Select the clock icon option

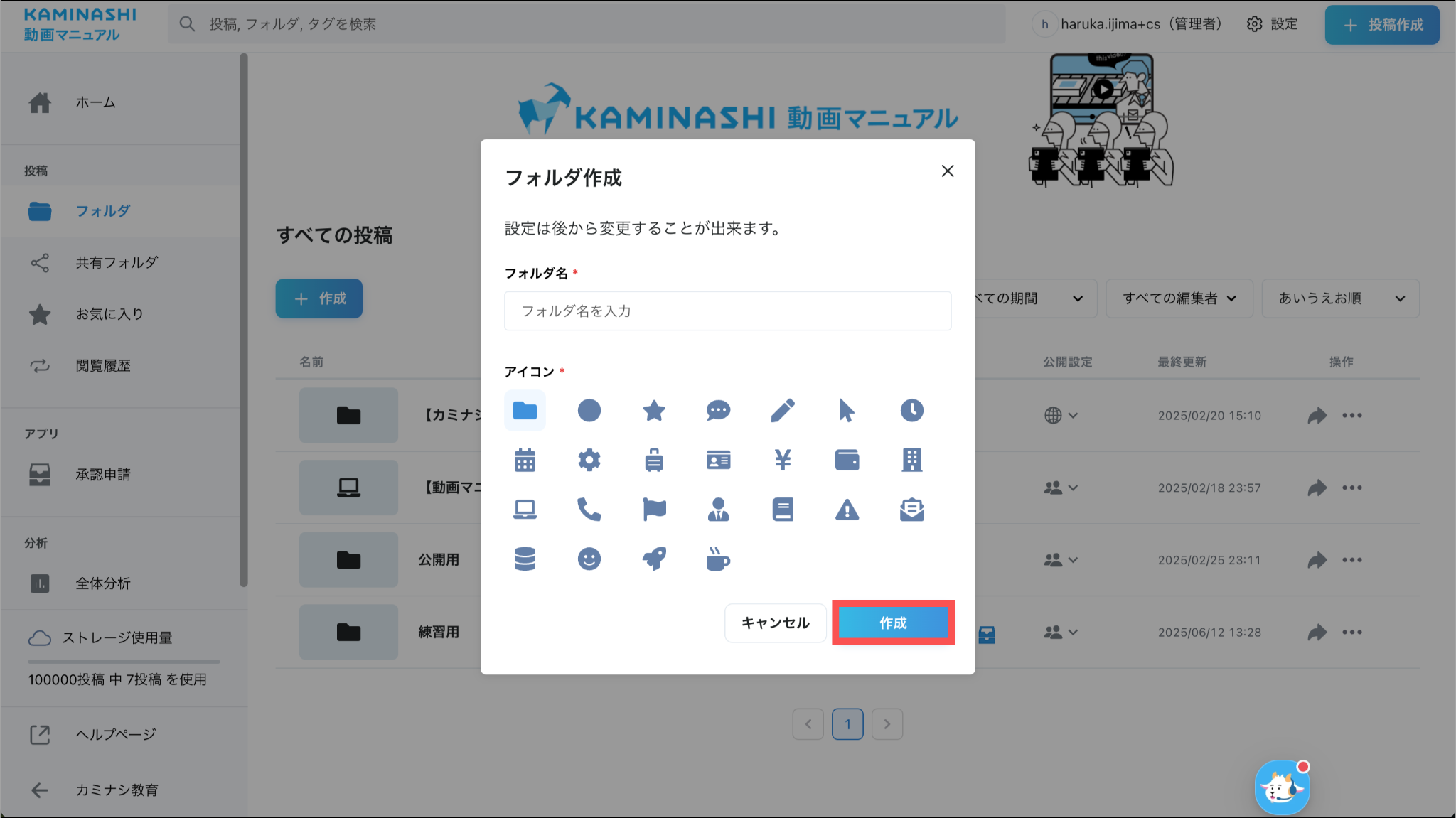point(911,410)
